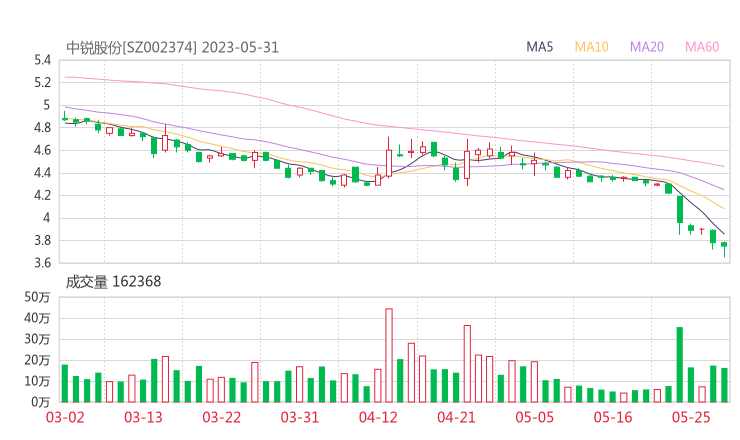The width and height of the screenshot is (740, 440).
Task: Click the 成交量 162368 volume label
Action: [x=113, y=282]
